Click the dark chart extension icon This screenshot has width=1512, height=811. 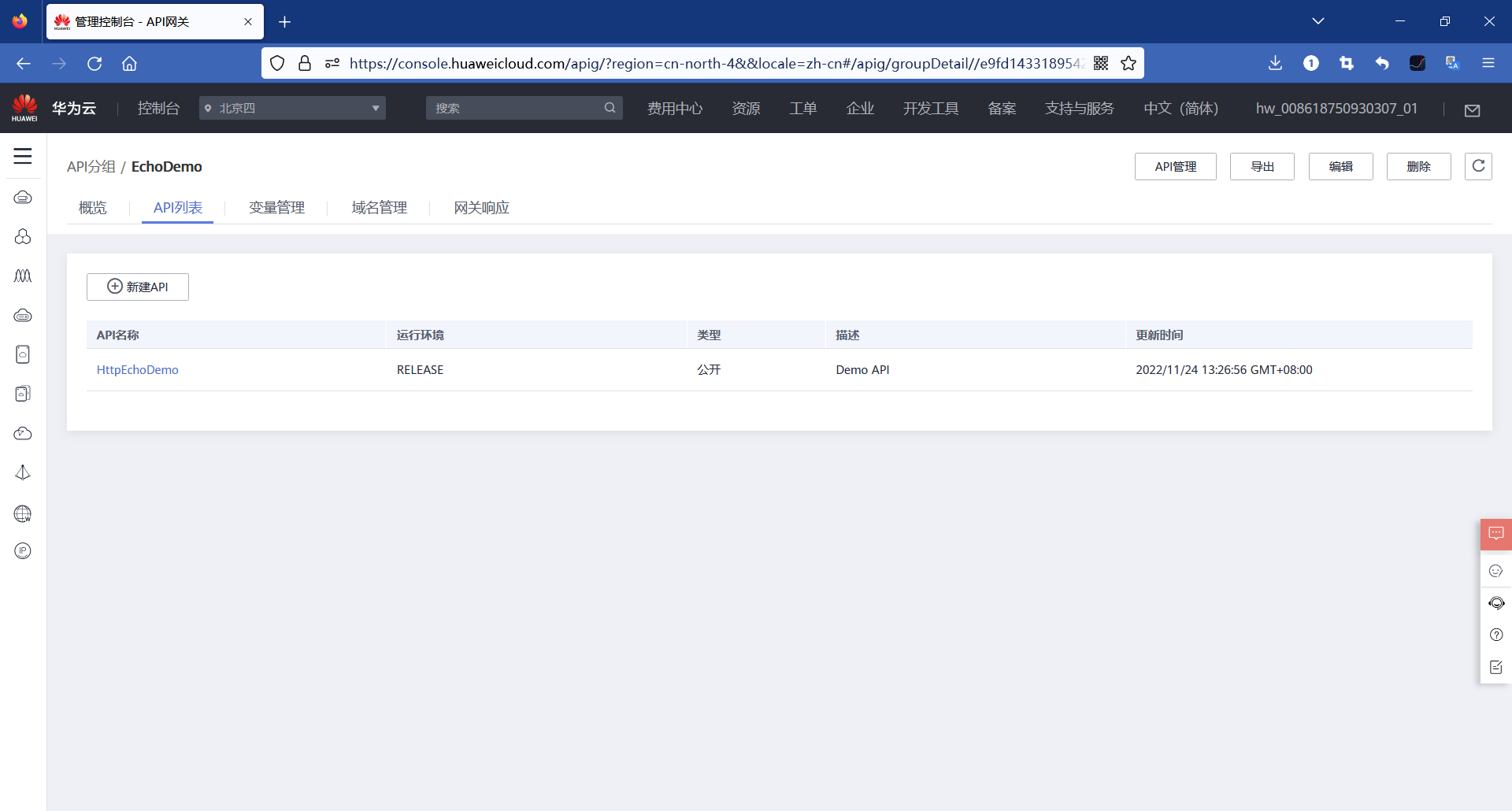click(x=1417, y=63)
